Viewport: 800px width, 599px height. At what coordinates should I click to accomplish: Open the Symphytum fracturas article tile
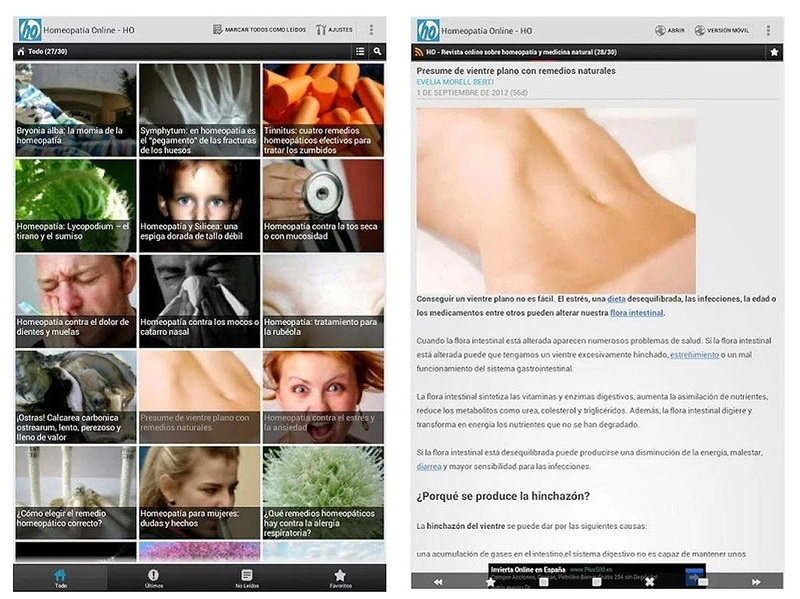coord(199,110)
